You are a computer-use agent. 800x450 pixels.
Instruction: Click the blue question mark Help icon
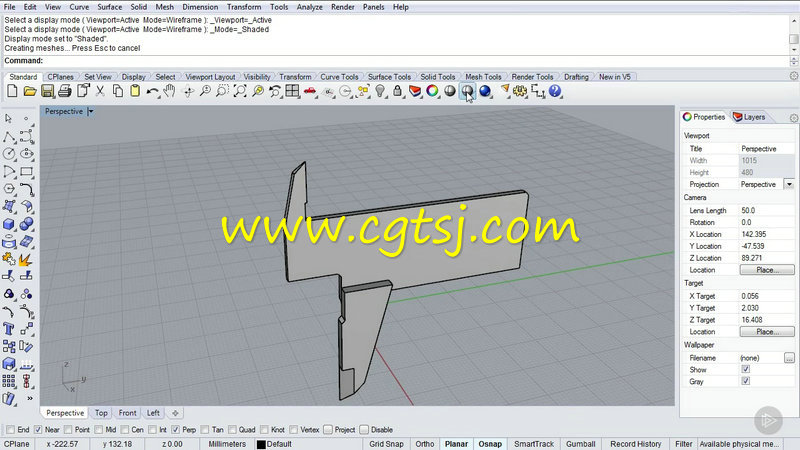(555, 91)
